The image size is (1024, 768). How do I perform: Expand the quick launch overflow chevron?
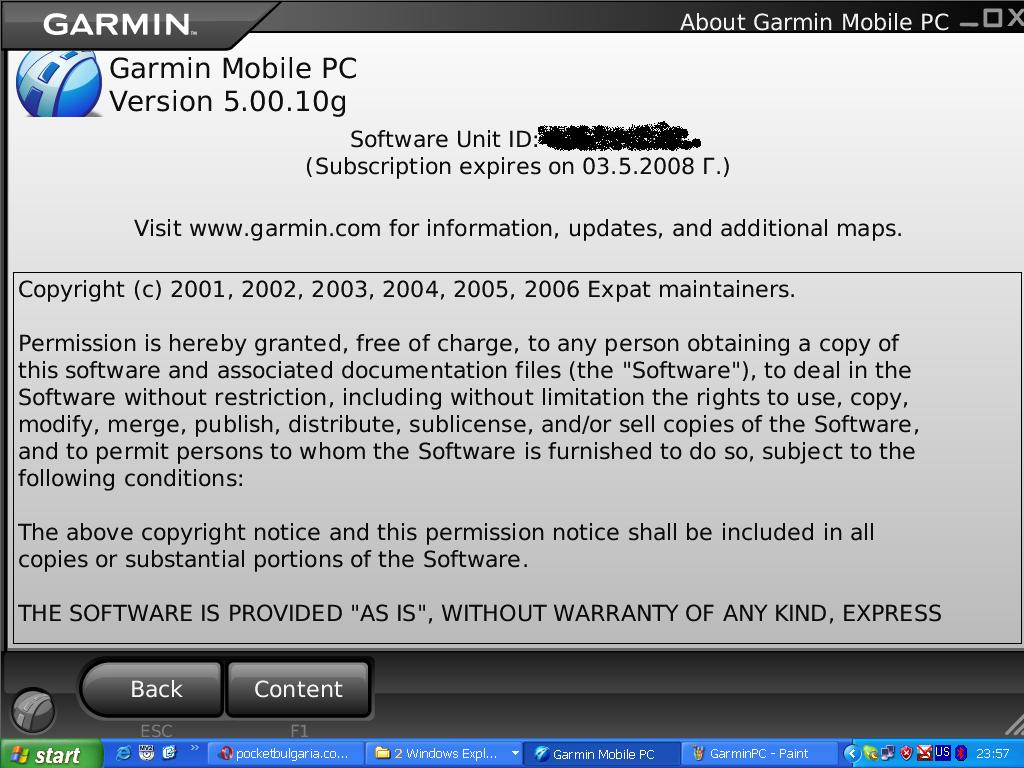tap(194, 748)
